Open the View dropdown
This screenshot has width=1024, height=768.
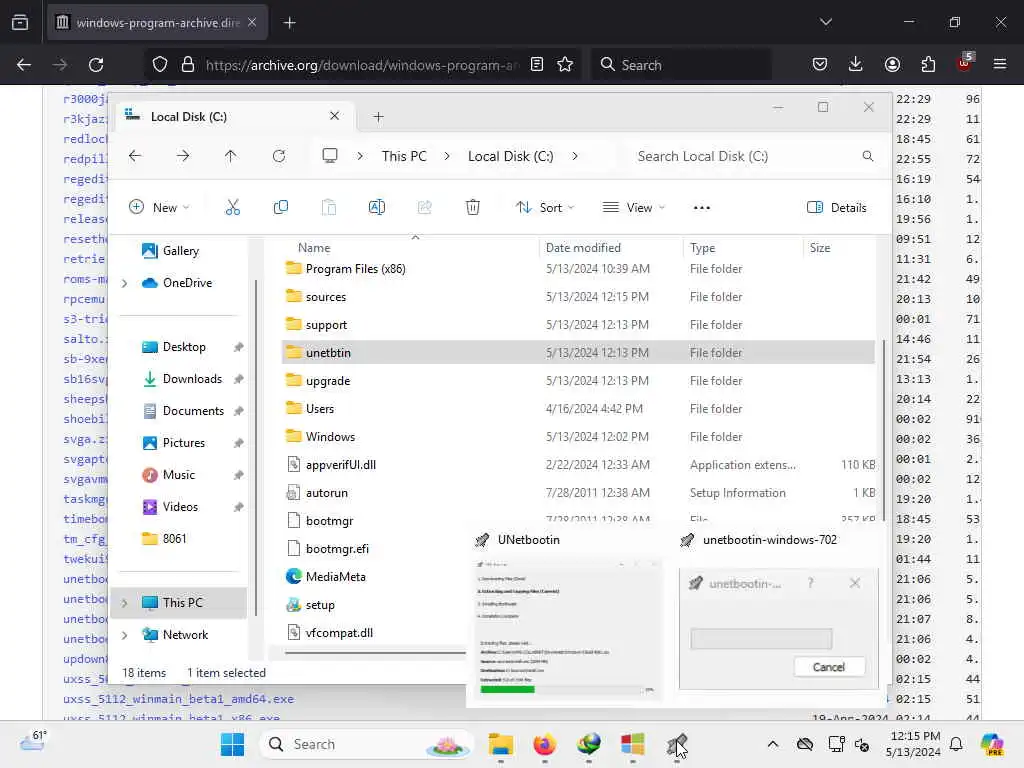pos(633,208)
